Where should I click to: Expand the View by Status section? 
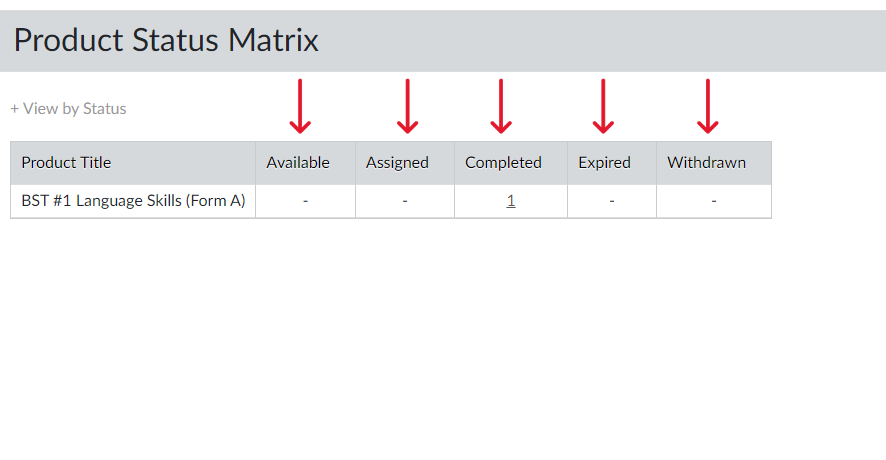pos(68,109)
